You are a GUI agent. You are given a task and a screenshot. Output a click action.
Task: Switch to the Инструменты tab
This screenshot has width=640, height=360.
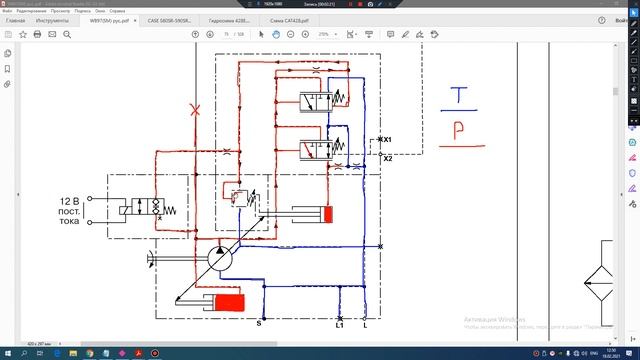[x=52, y=20]
